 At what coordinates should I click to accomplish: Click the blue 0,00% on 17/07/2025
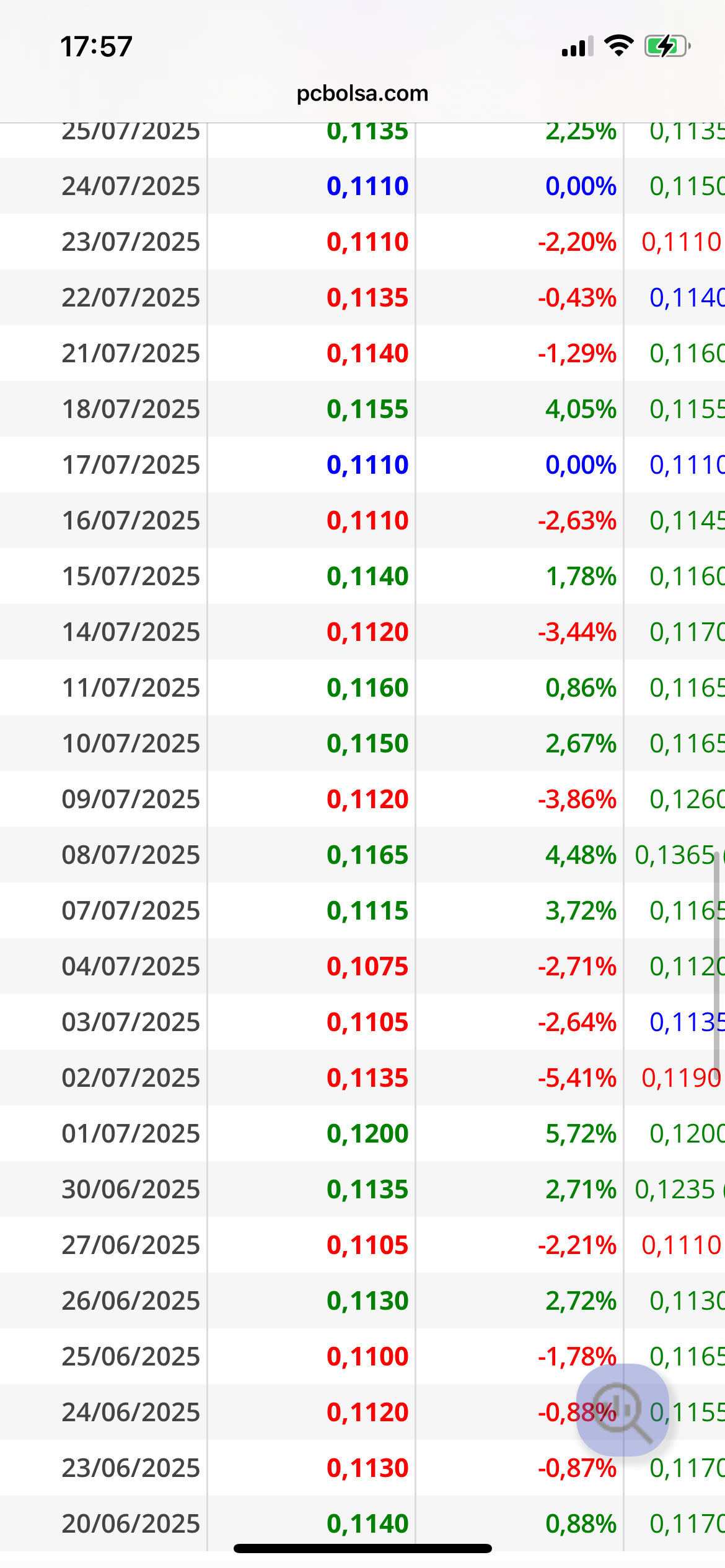point(581,464)
